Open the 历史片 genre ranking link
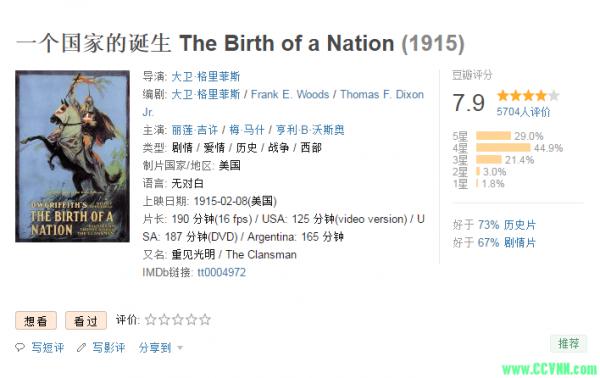This screenshot has width=600, height=378. [x=519, y=225]
